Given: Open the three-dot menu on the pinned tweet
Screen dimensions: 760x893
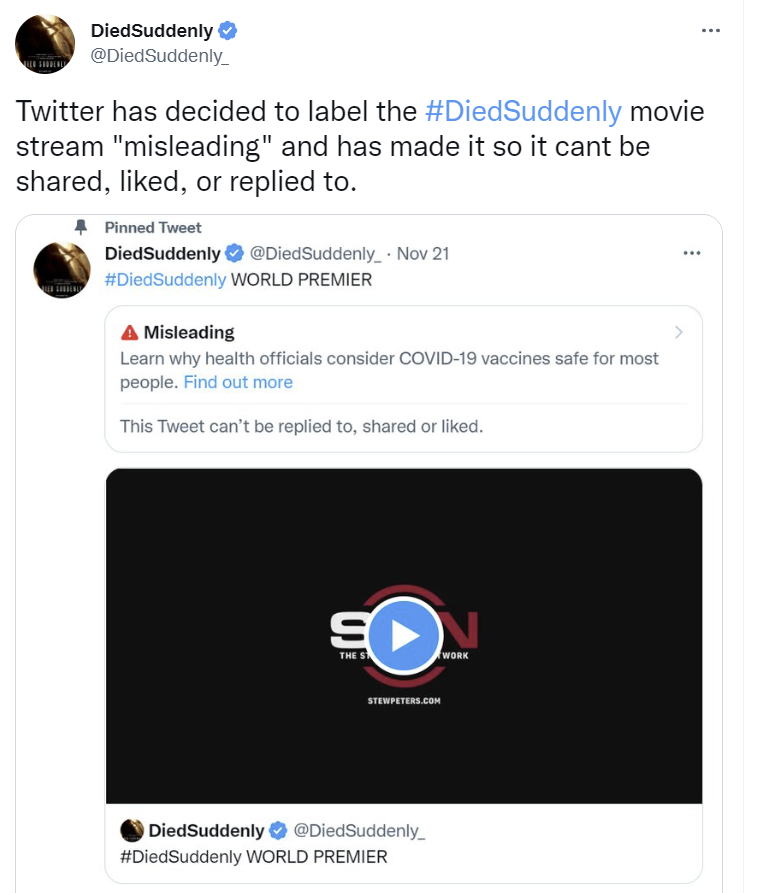Looking at the screenshot, I should 692,253.
